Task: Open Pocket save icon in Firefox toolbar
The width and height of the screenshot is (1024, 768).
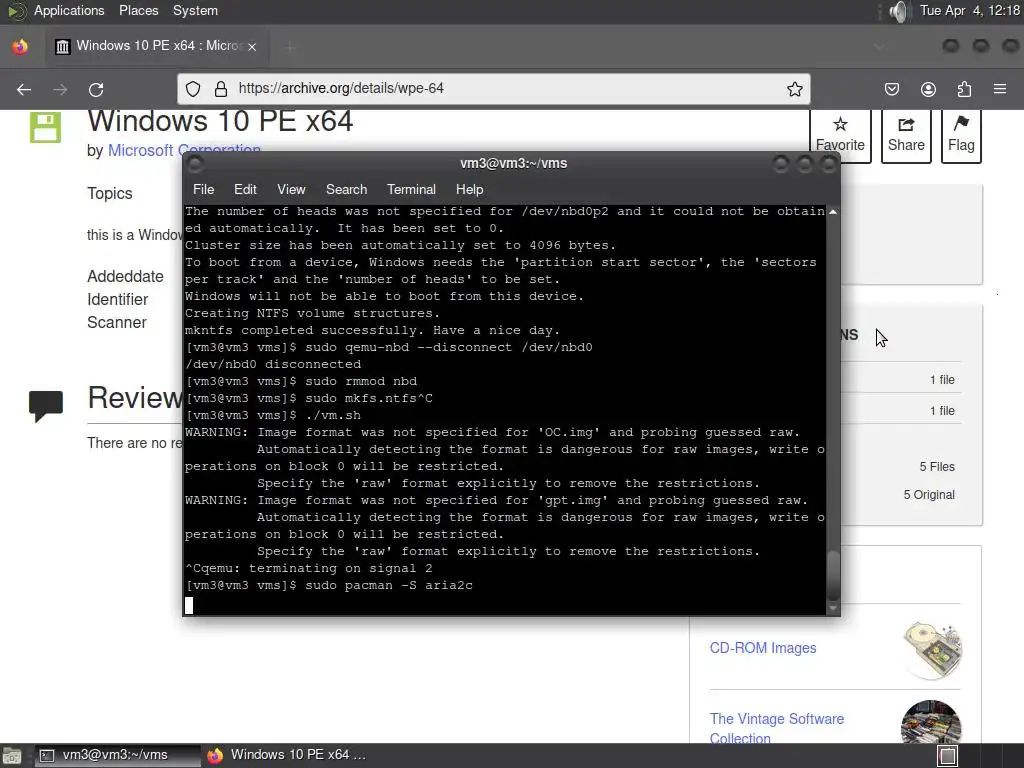Action: [892, 89]
